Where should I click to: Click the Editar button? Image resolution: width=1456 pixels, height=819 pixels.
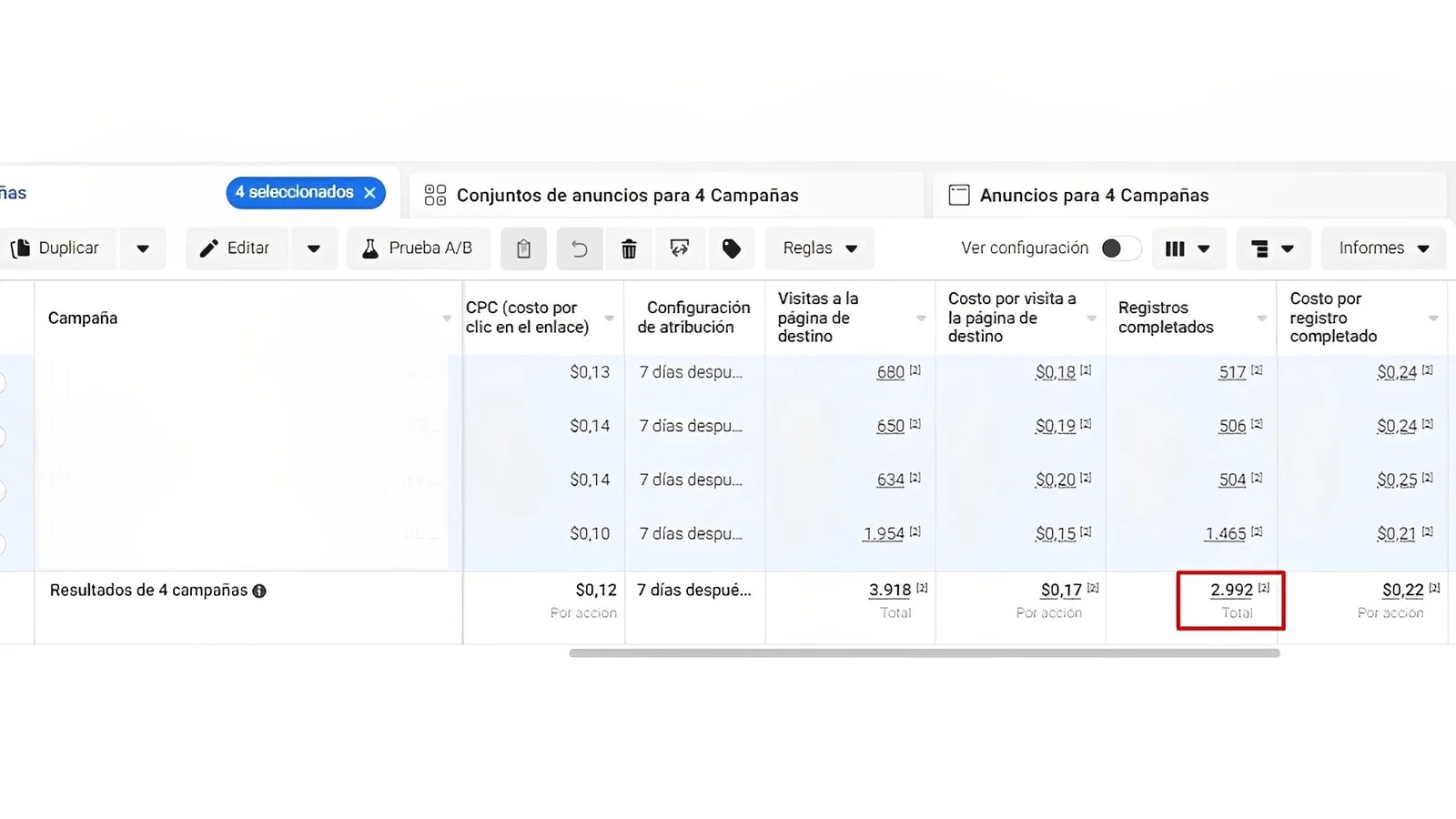[237, 248]
